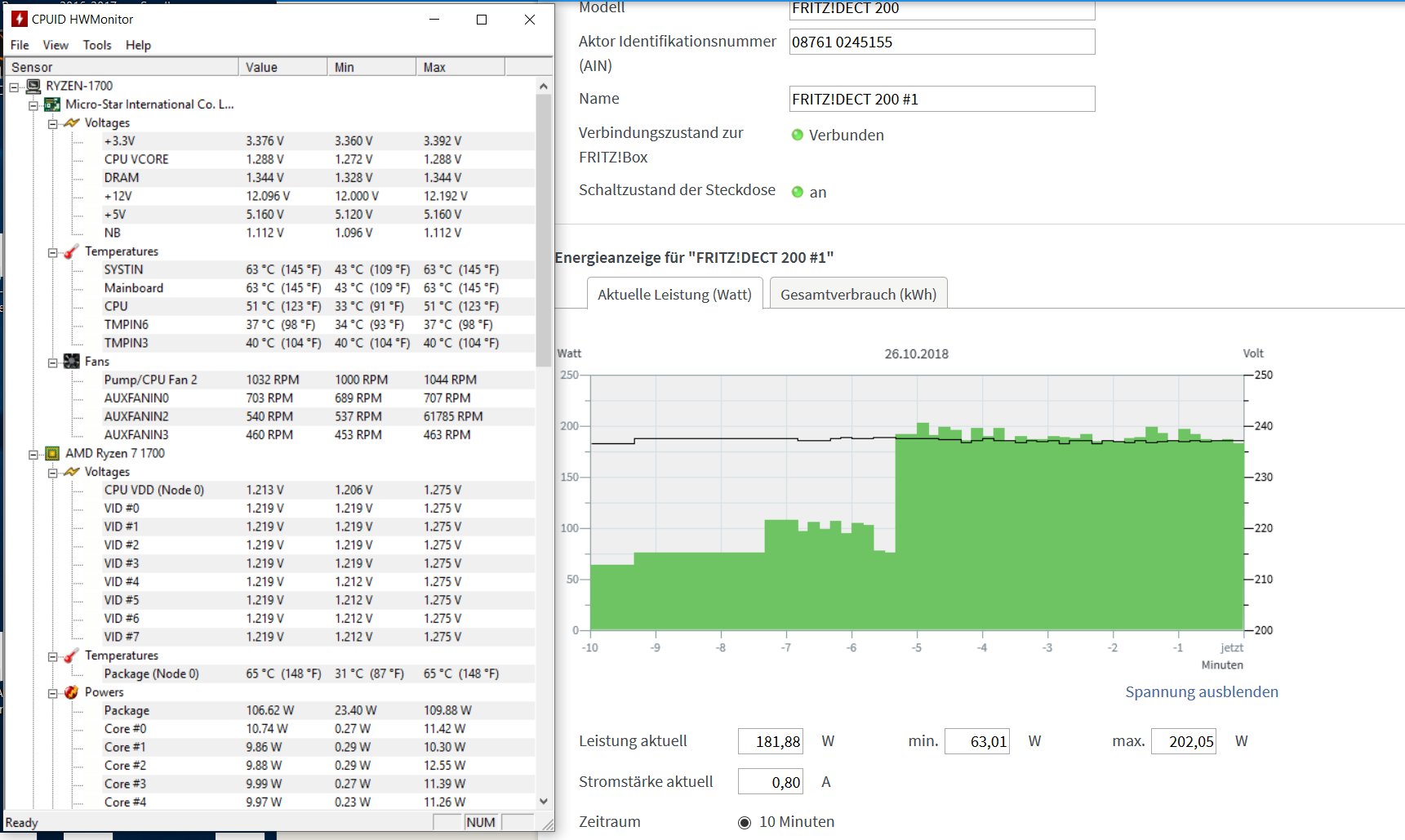Image resolution: width=1405 pixels, height=840 pixels.
Task: Click the AMD Ryzen 7 1700 chip icon
Action: coord(52,453)
